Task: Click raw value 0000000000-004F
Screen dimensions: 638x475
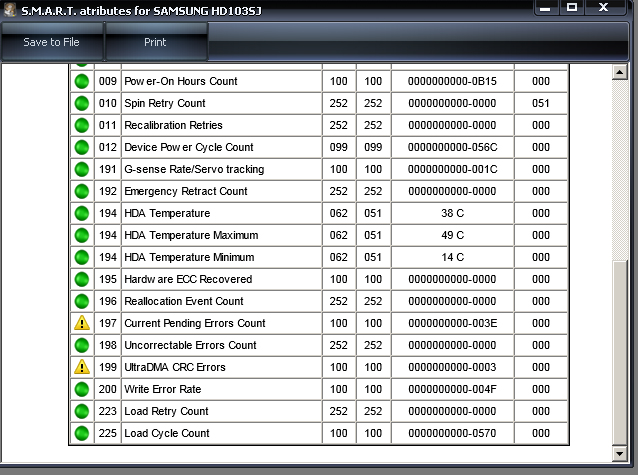Action: [452, 389]
